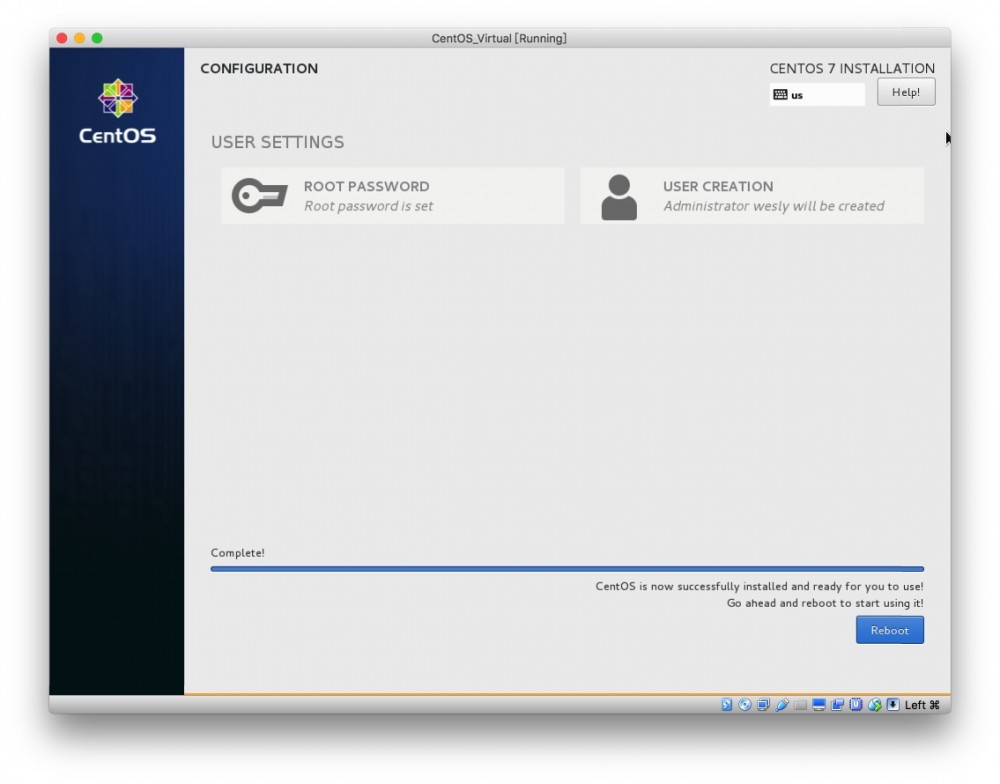Click 'CentOS is now successfully installed' message
Viewport: 1000px width, 784px height.
[759, 586]
